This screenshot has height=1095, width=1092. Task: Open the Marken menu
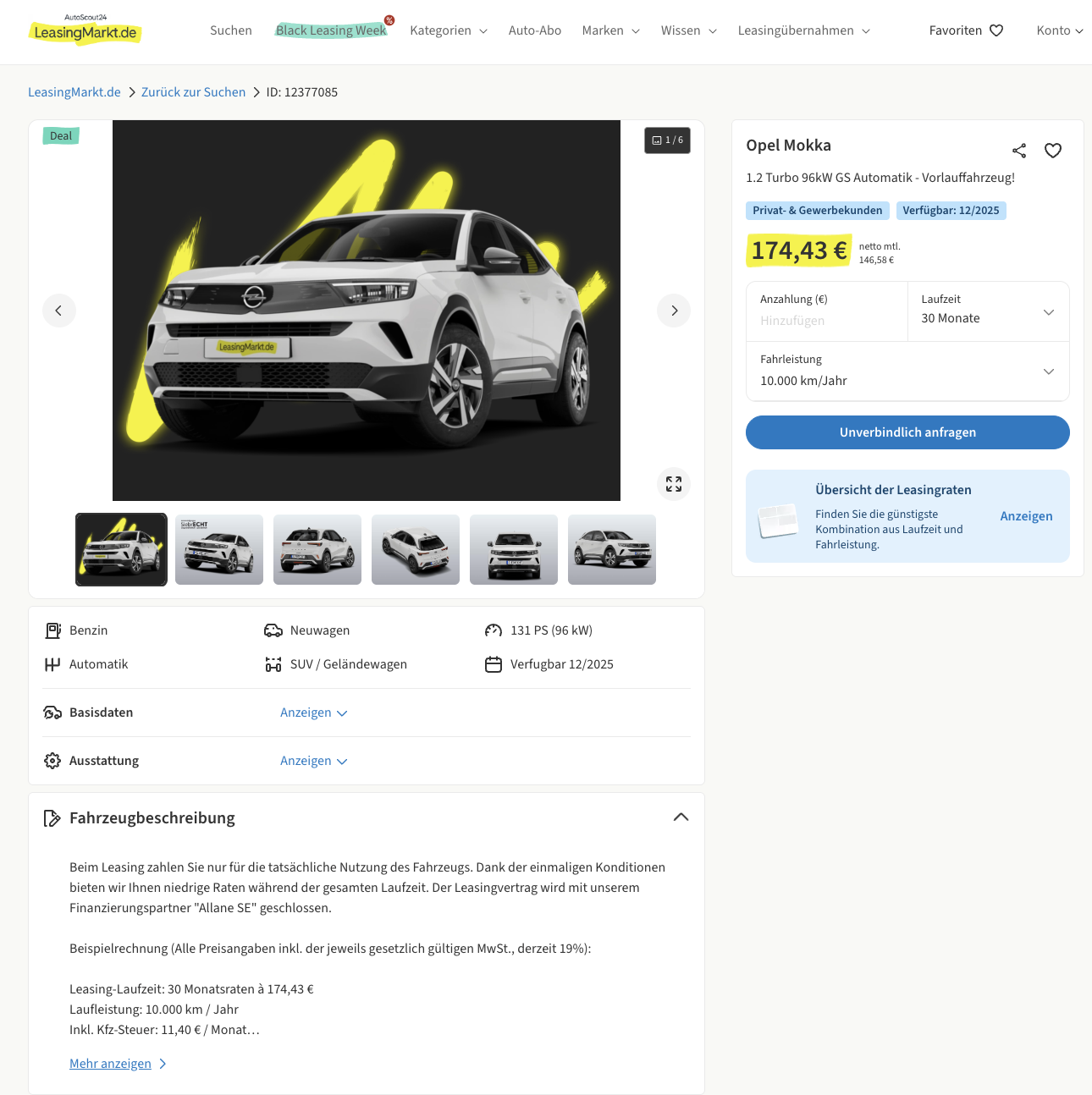click(610, 30)
